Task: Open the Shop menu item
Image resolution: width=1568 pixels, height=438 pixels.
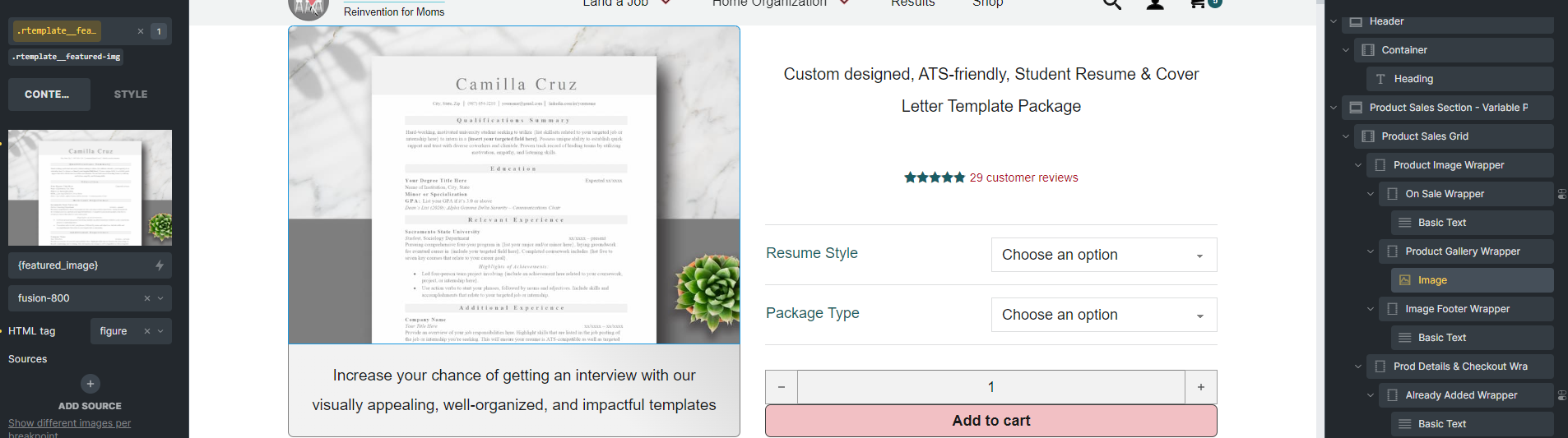Action: 987,3
